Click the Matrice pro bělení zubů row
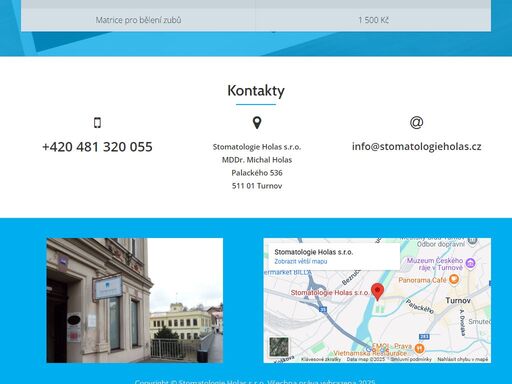Screen dimensions: 512x384 [256, 20]
